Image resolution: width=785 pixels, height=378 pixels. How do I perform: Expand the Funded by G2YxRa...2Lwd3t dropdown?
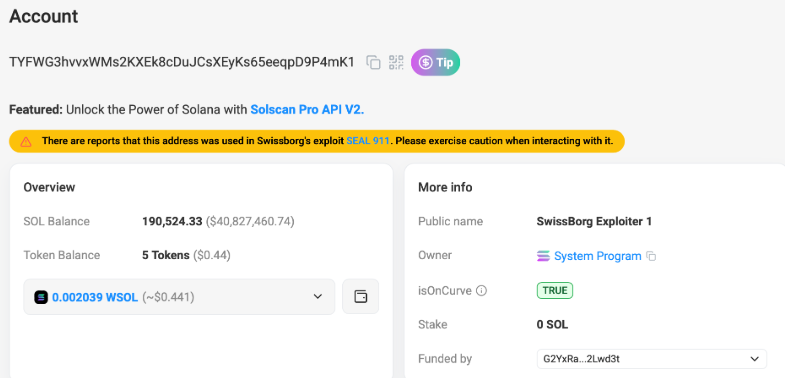(651, 359)
